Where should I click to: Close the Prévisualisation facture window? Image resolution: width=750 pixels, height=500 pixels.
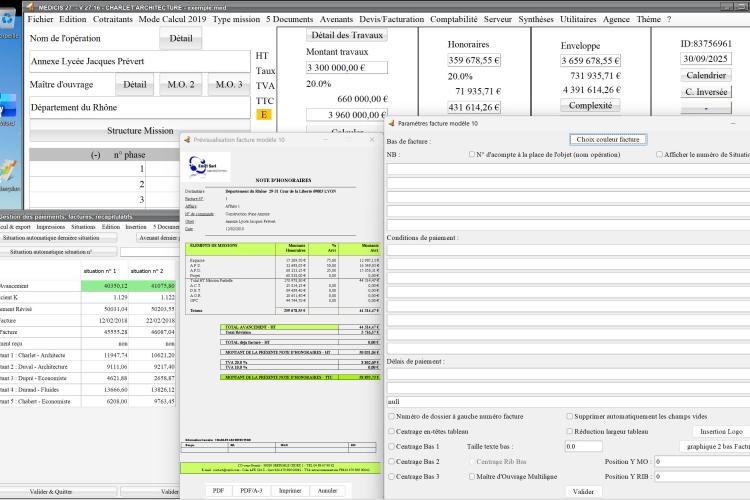[372, 139]
